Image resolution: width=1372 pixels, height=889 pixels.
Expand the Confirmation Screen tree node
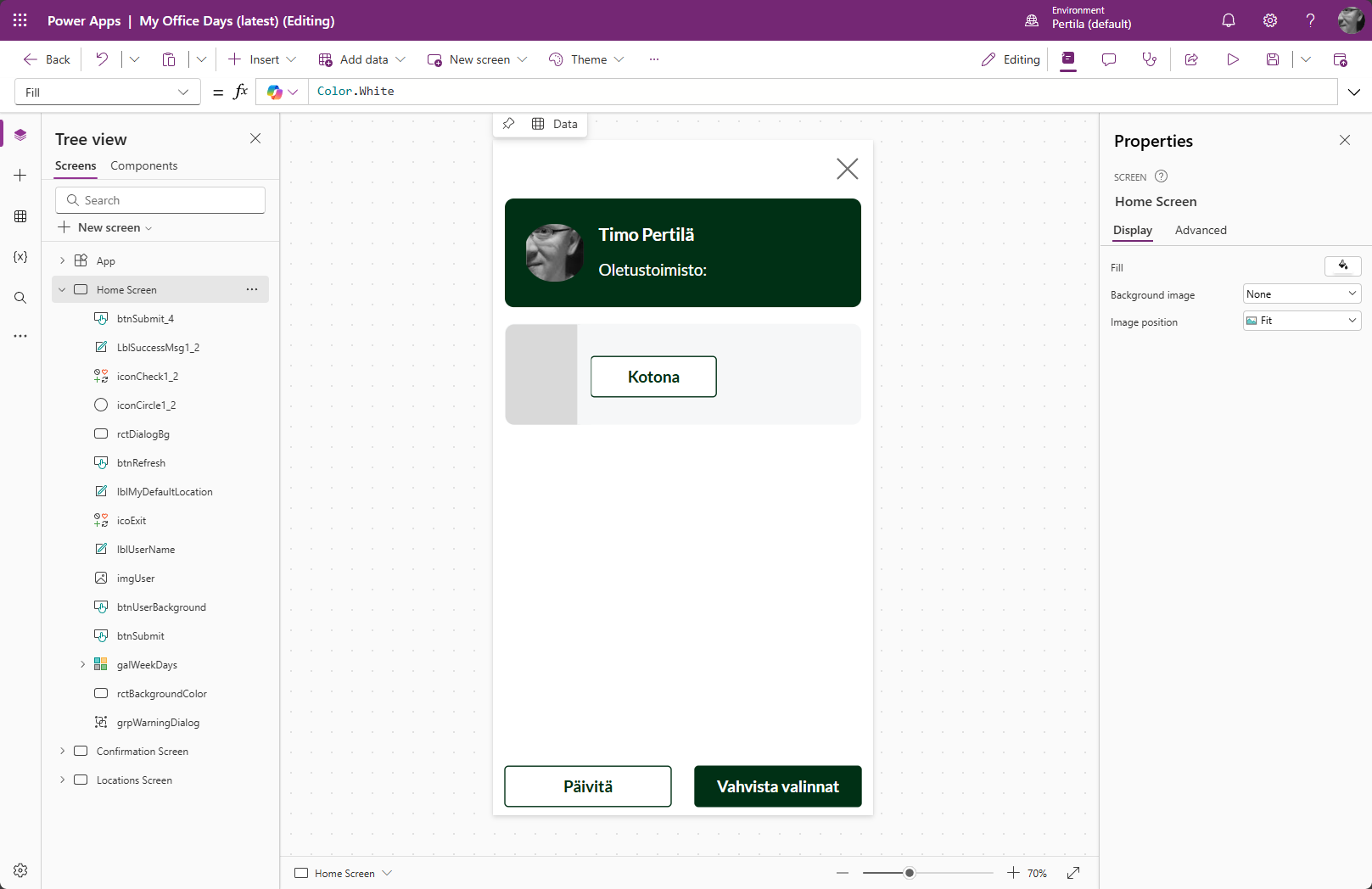point(62,751)
